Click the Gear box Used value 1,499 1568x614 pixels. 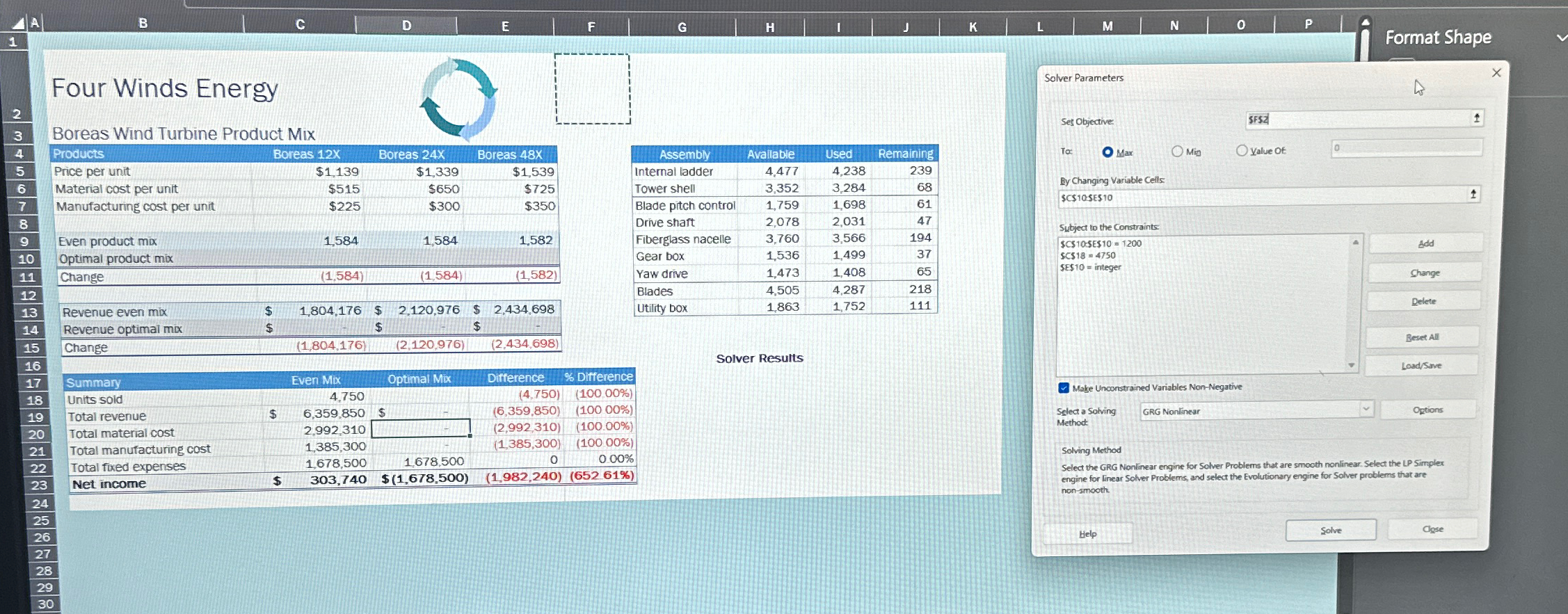pos(849,255)
